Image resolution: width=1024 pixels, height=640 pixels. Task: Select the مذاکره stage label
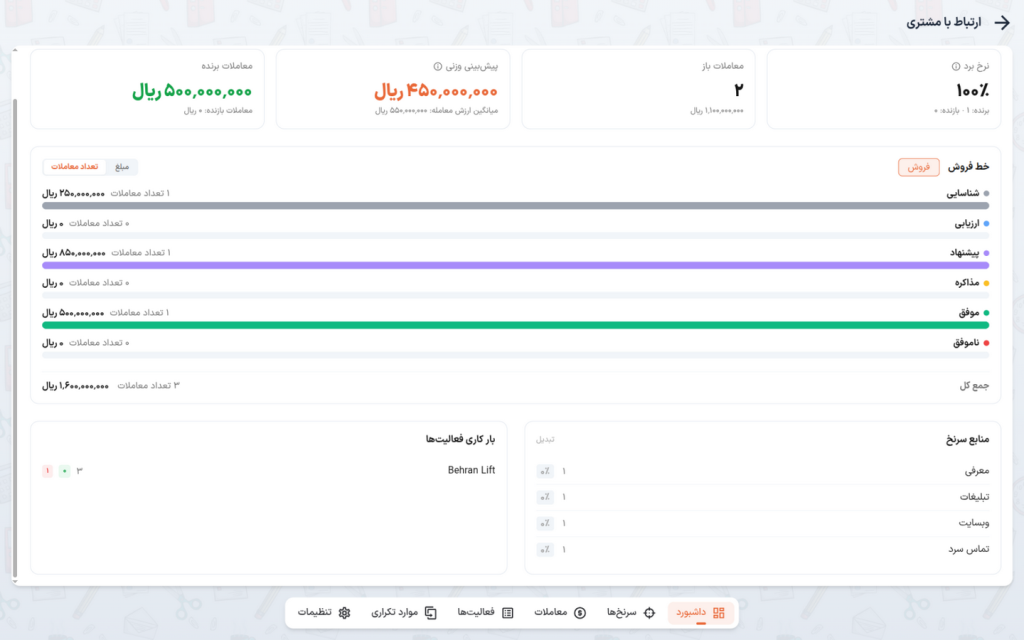coord(967,283)
